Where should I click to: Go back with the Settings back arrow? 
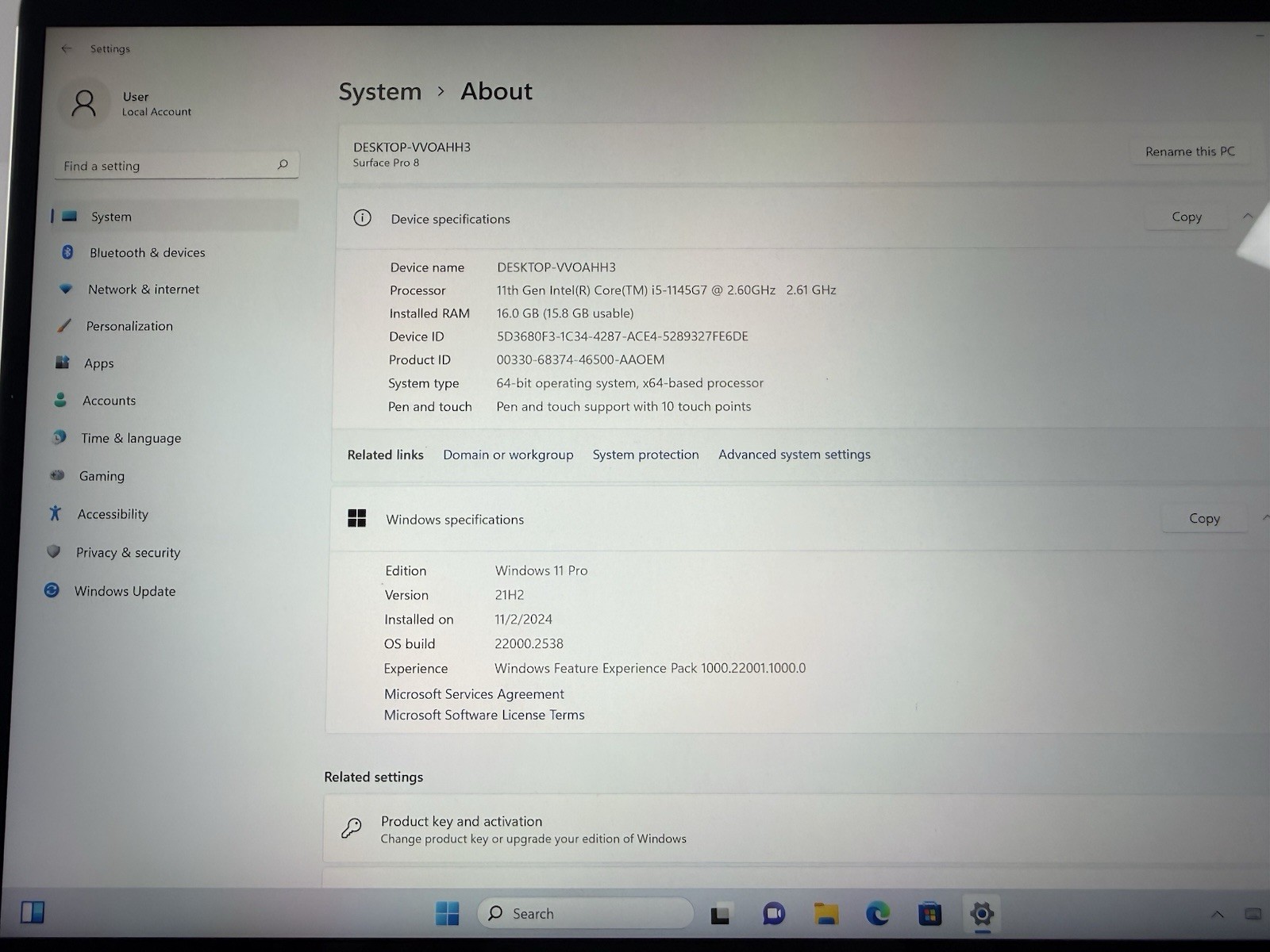67,49
